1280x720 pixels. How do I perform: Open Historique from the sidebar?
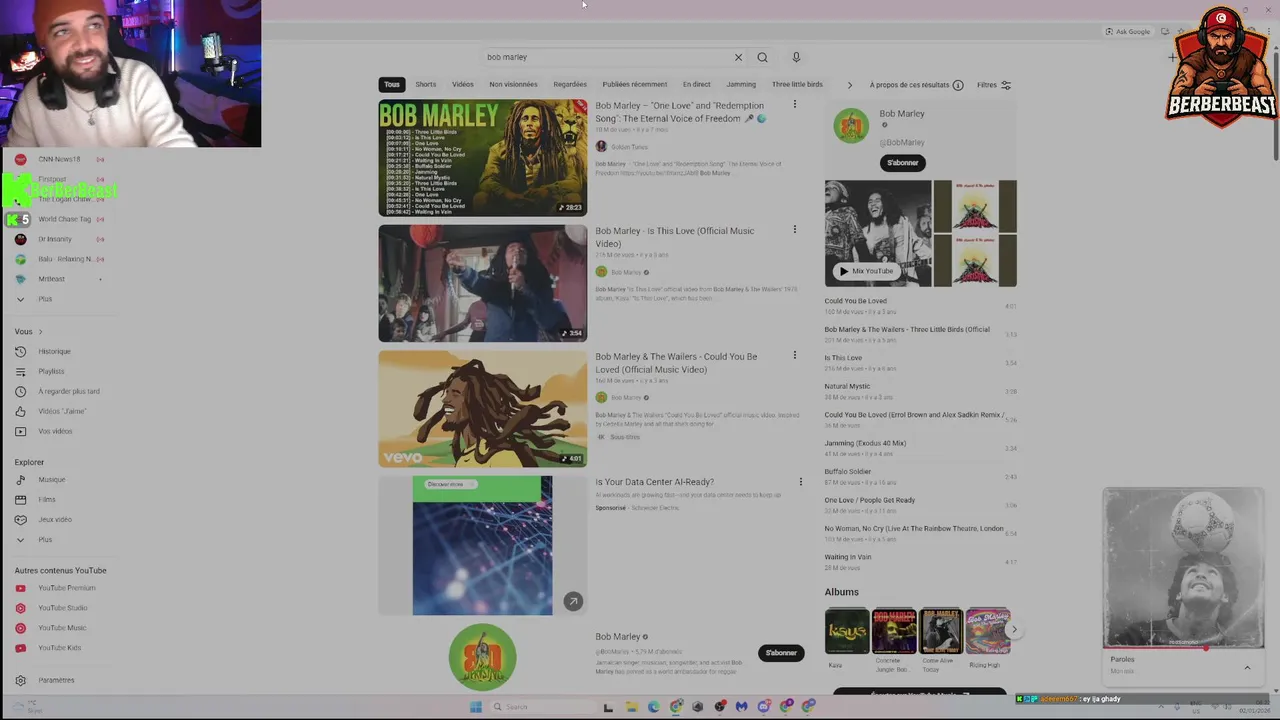click(x=54, y=351)
